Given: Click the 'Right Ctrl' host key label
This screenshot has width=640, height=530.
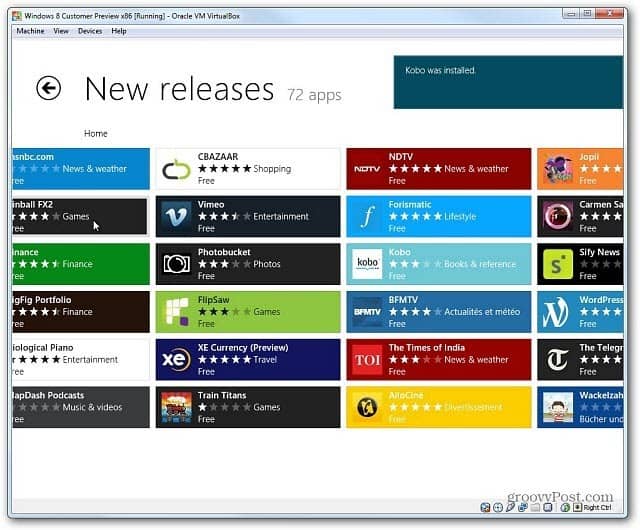Looking at the screenshot, I should pyautogui.click(x=598, y=508).
